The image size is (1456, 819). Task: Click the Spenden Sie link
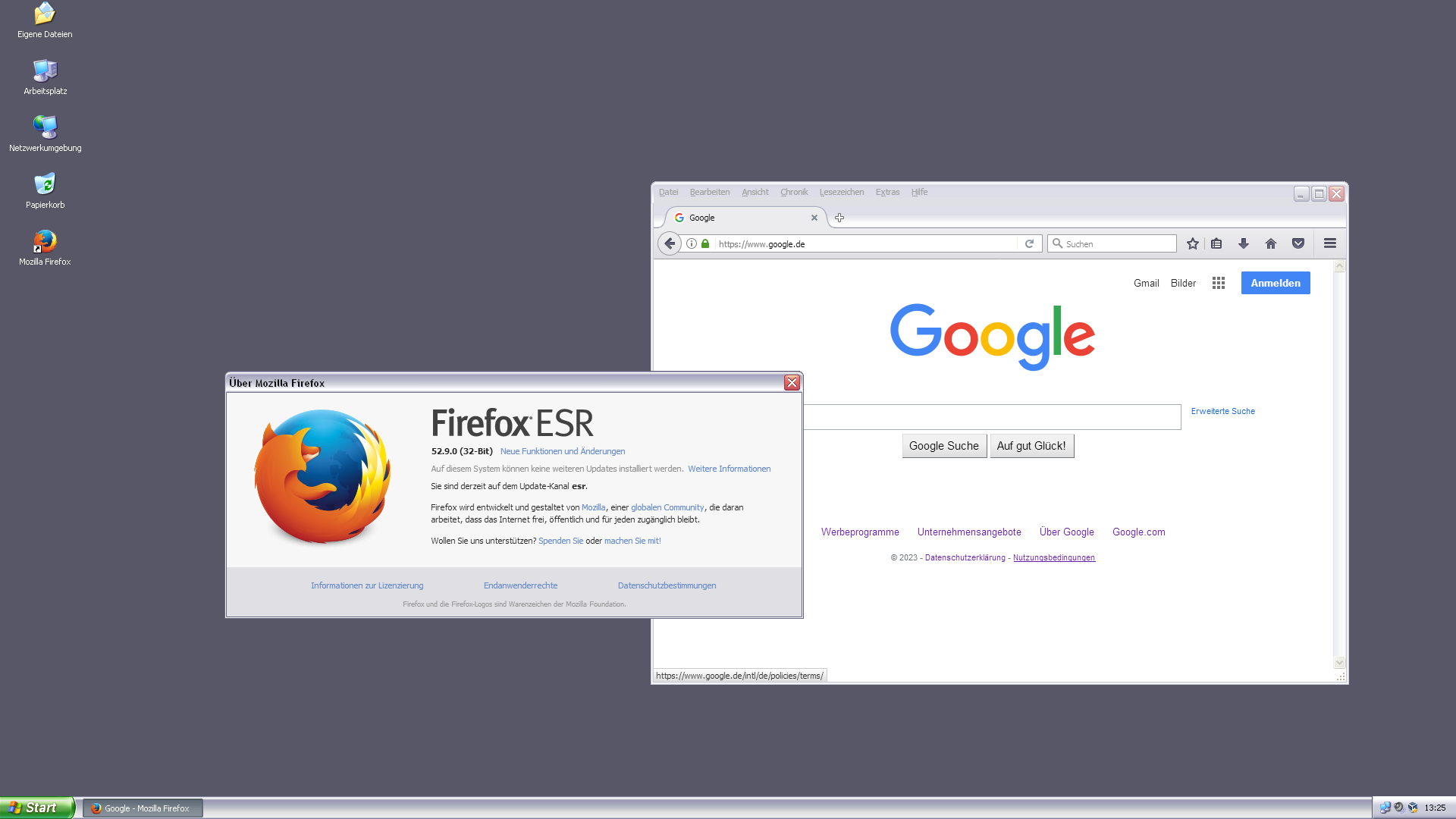pos(560,541)
